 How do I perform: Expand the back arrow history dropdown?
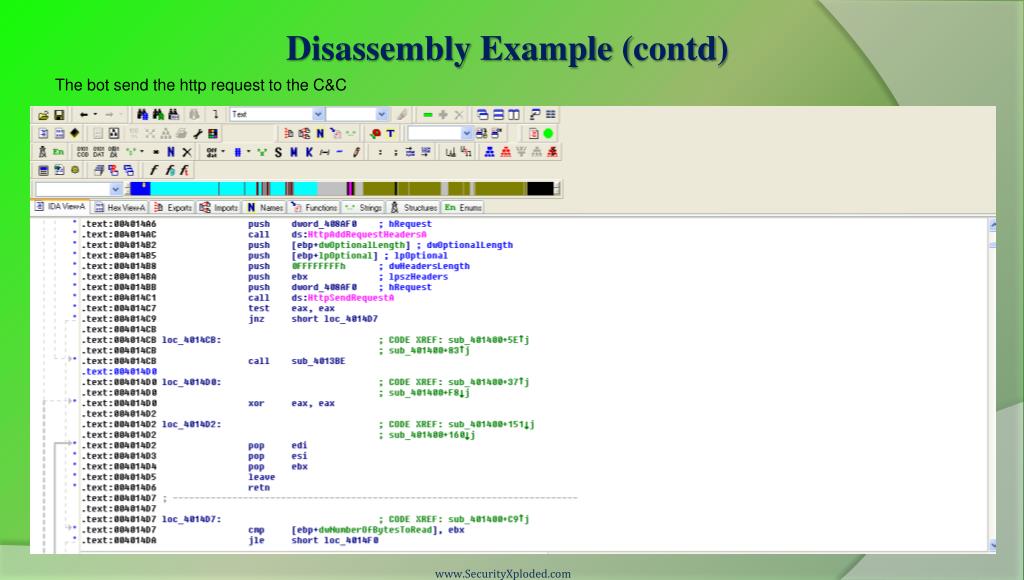(95, 115)
